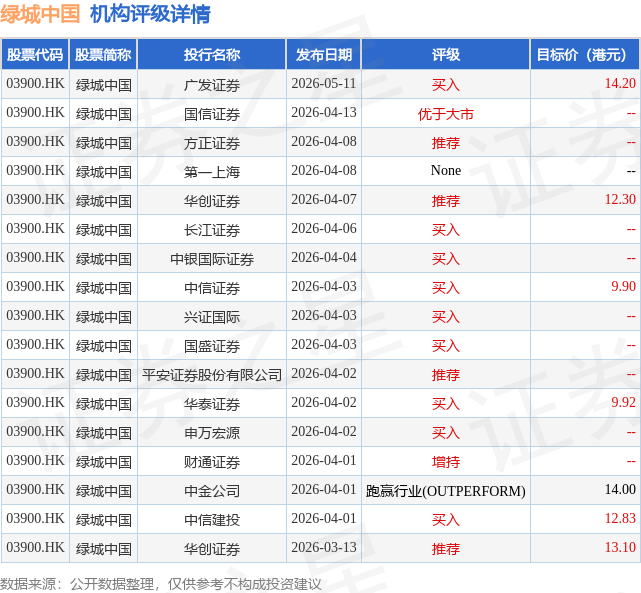Select the 财通证券 cell

tap(212, 462)
